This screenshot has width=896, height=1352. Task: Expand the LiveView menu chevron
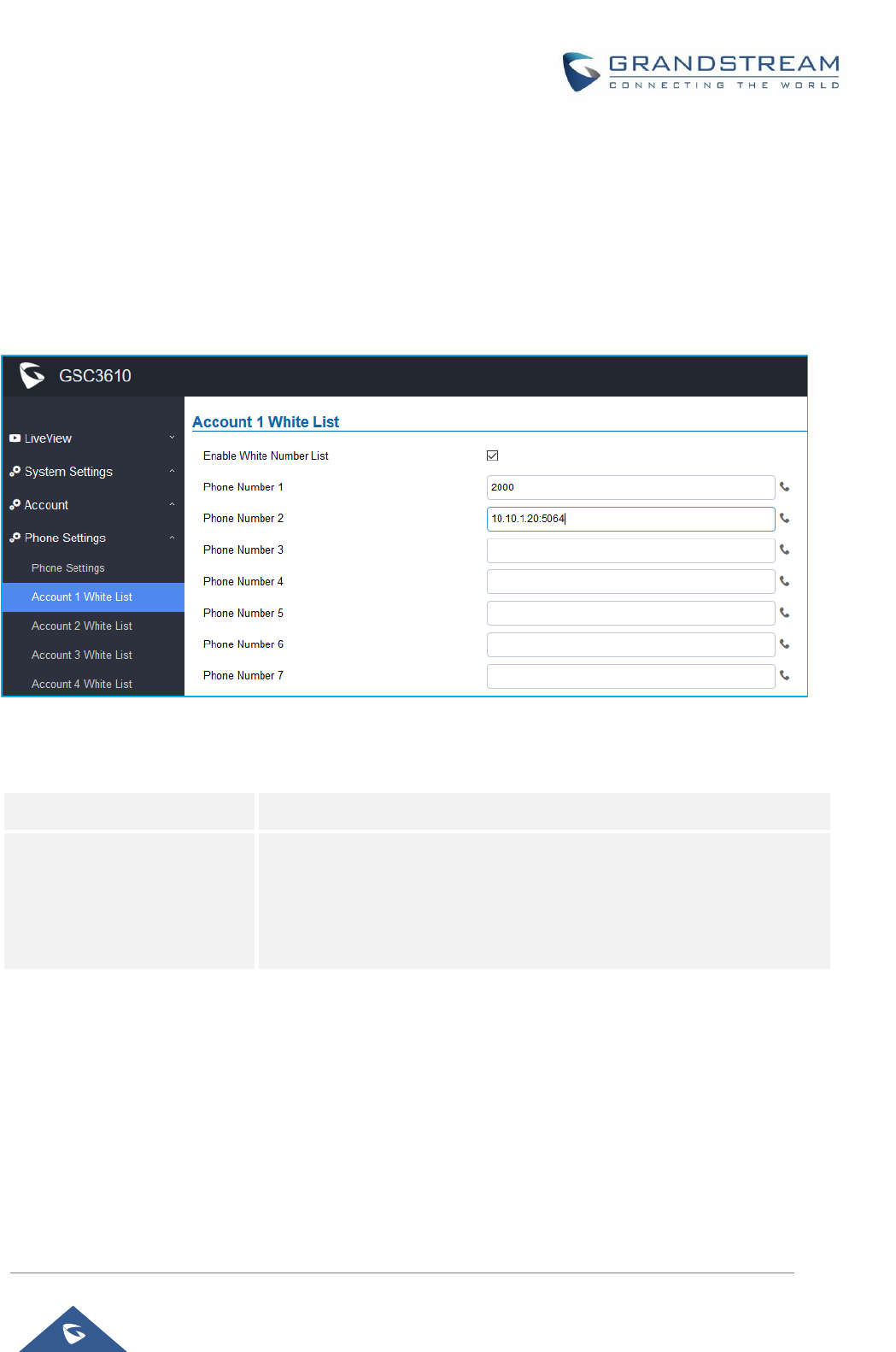(172, 438)
